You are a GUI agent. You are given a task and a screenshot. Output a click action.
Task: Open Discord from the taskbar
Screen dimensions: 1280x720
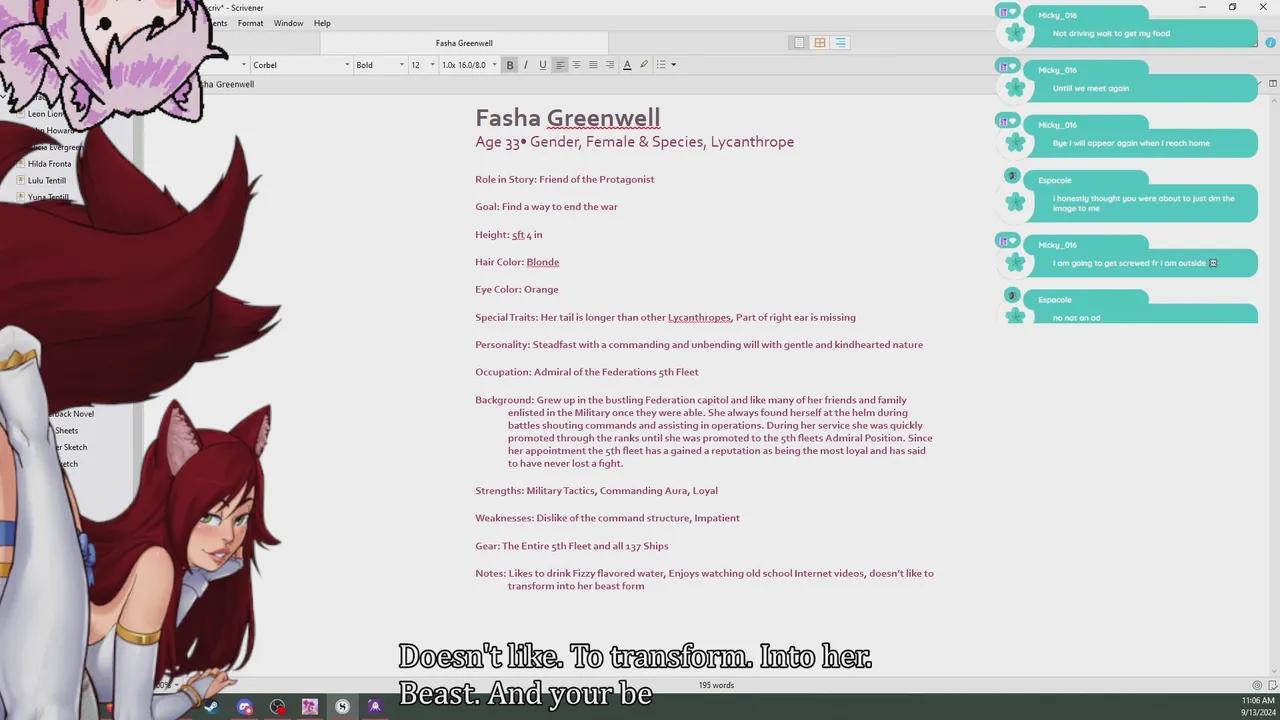(x=245, y=707)
